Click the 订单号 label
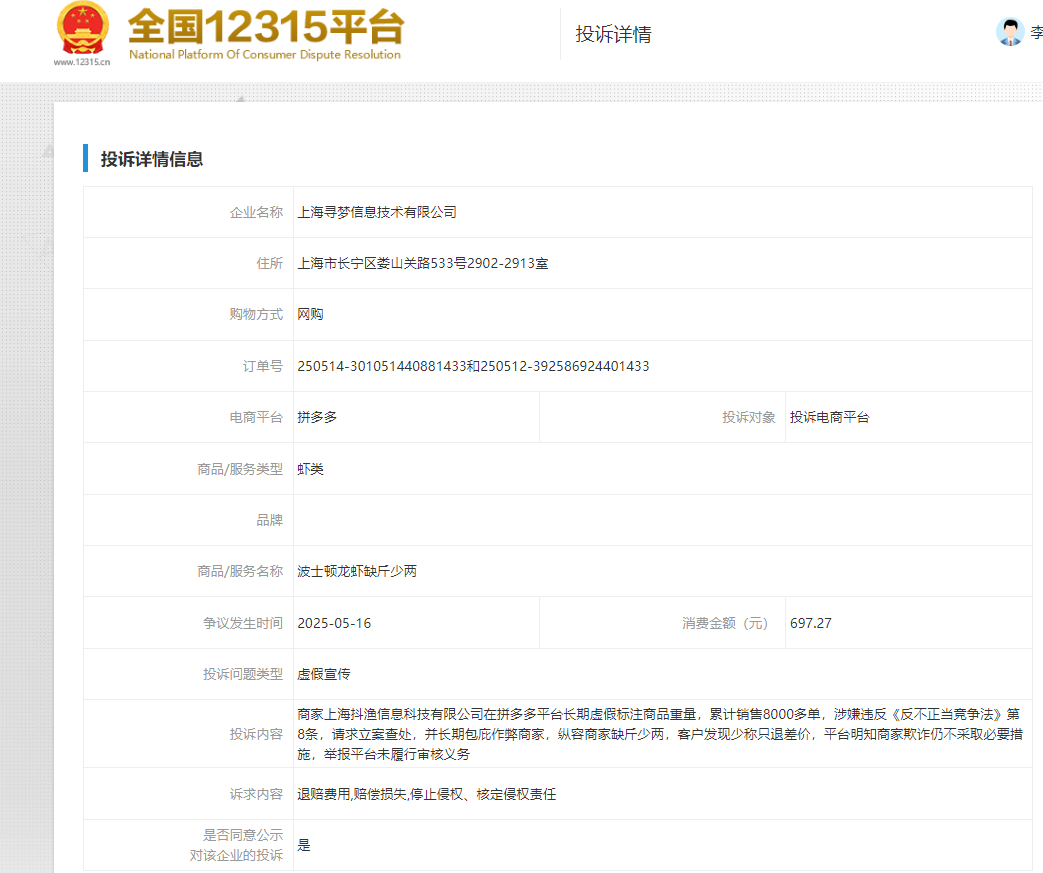This screenshot has height=873, width=1043. [x=263, y=366]
